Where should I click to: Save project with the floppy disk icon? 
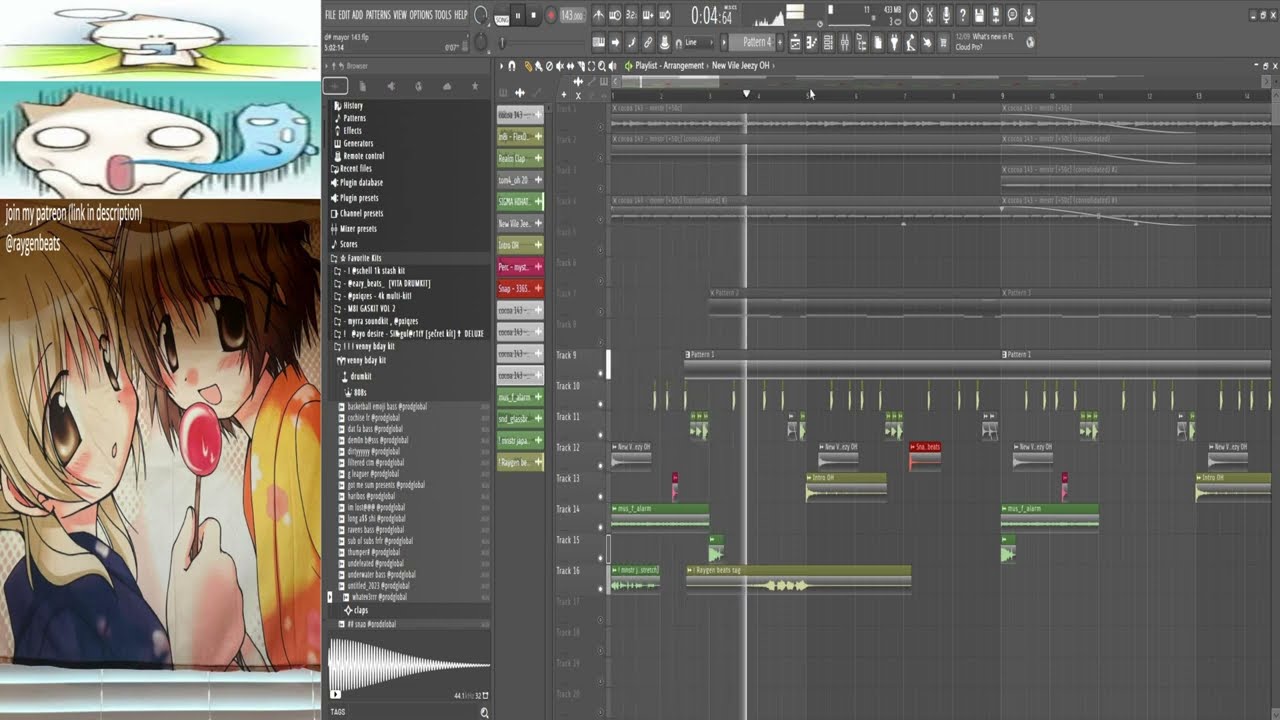979,15
